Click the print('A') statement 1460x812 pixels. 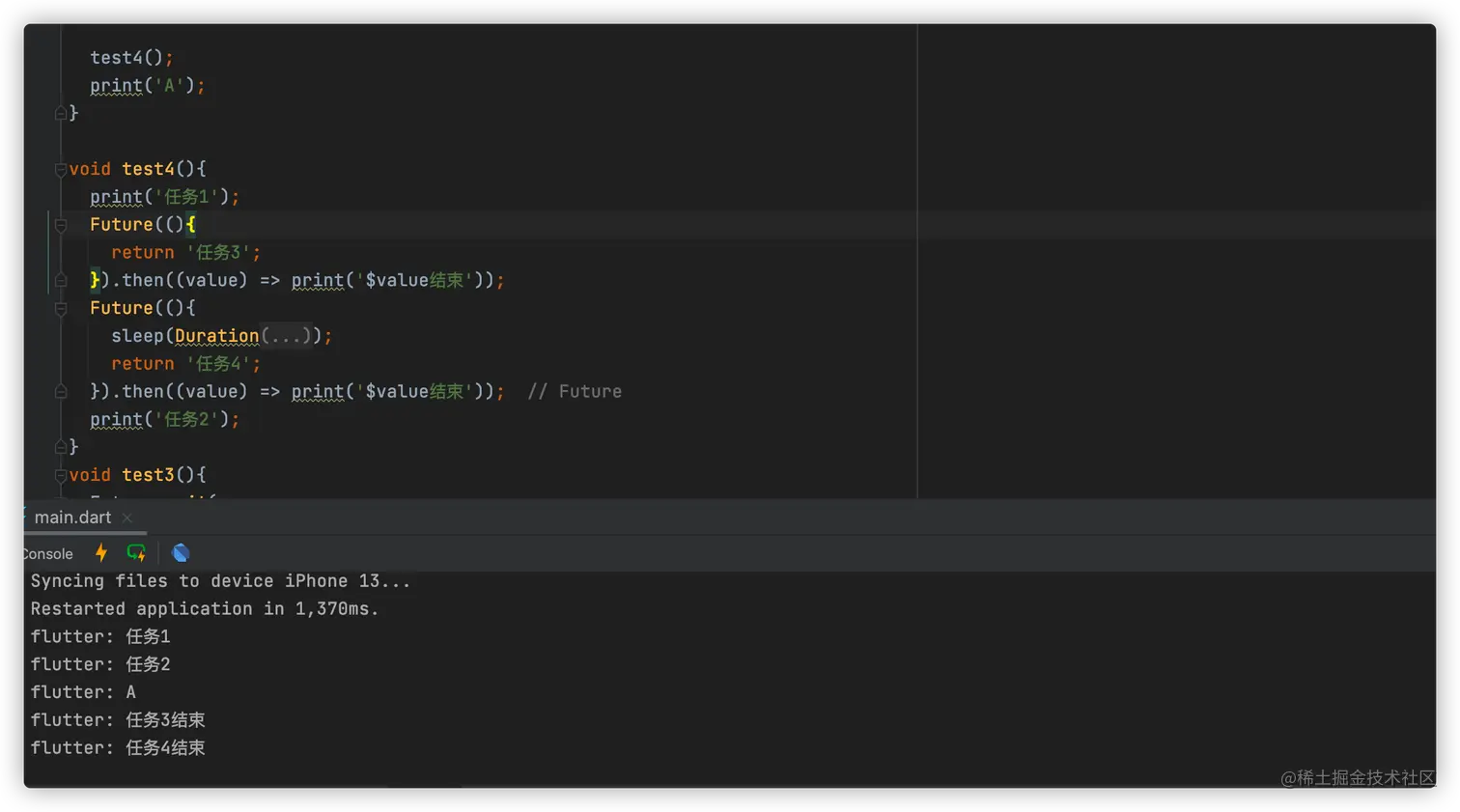148,86
